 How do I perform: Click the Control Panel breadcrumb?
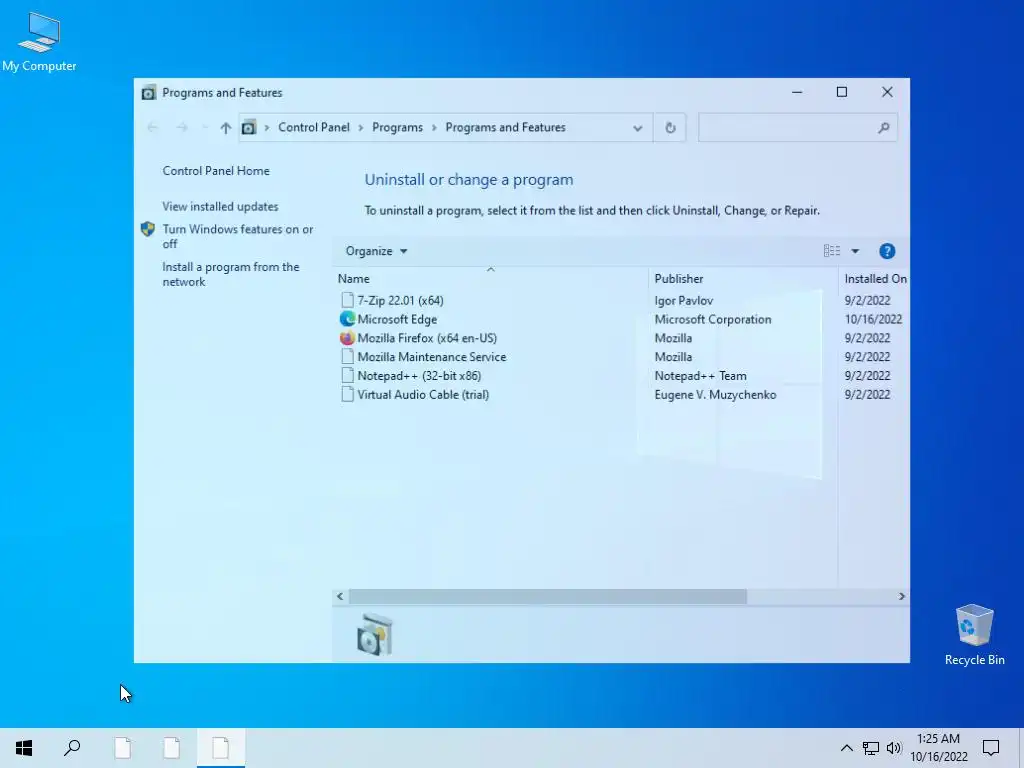point(314,127)
